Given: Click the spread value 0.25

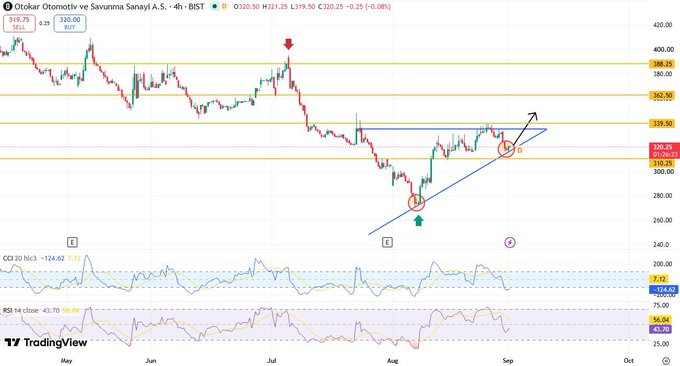Looking at the screenshot, I should 45,23.
